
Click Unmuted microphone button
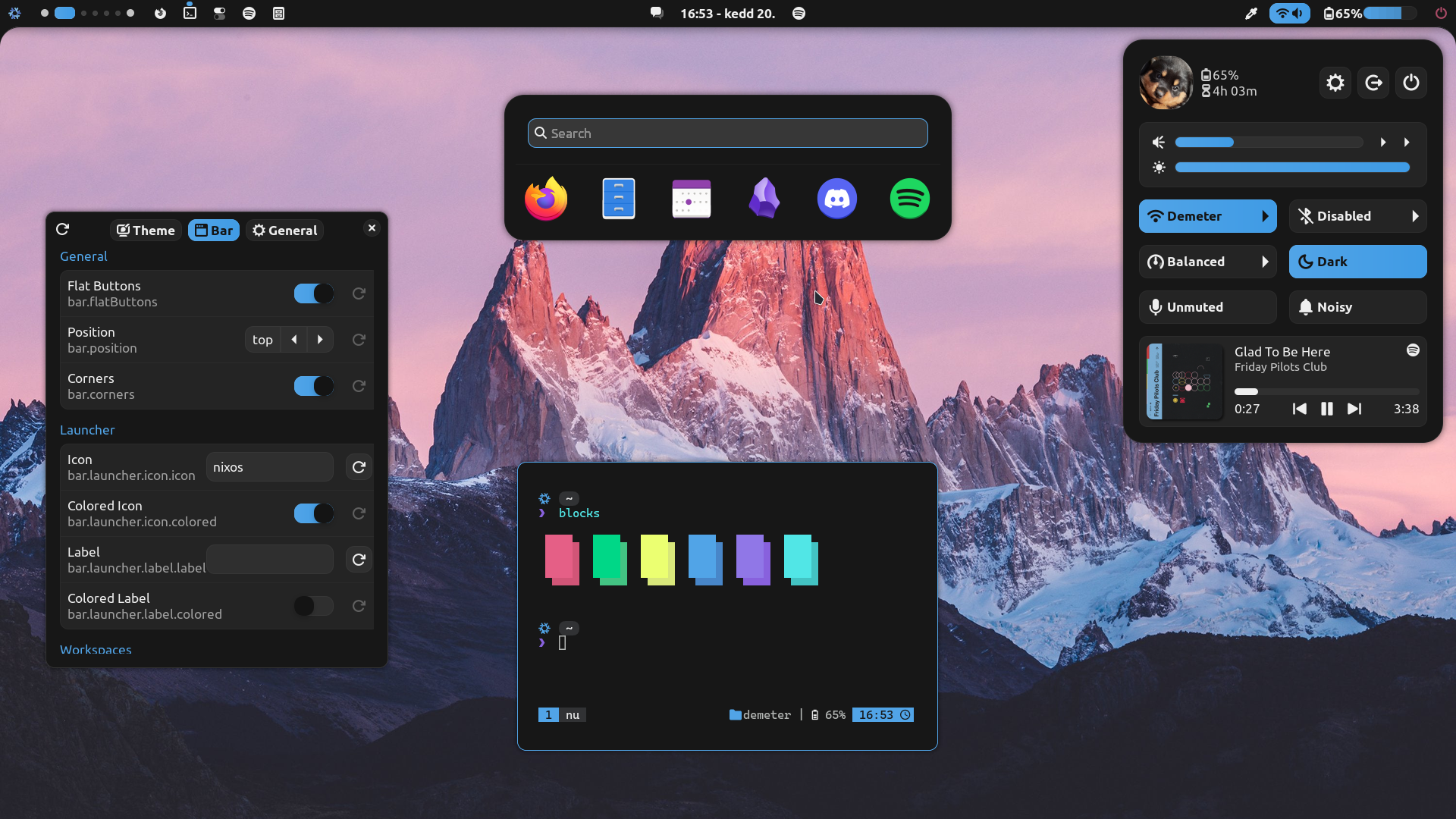pos(1207,307)
